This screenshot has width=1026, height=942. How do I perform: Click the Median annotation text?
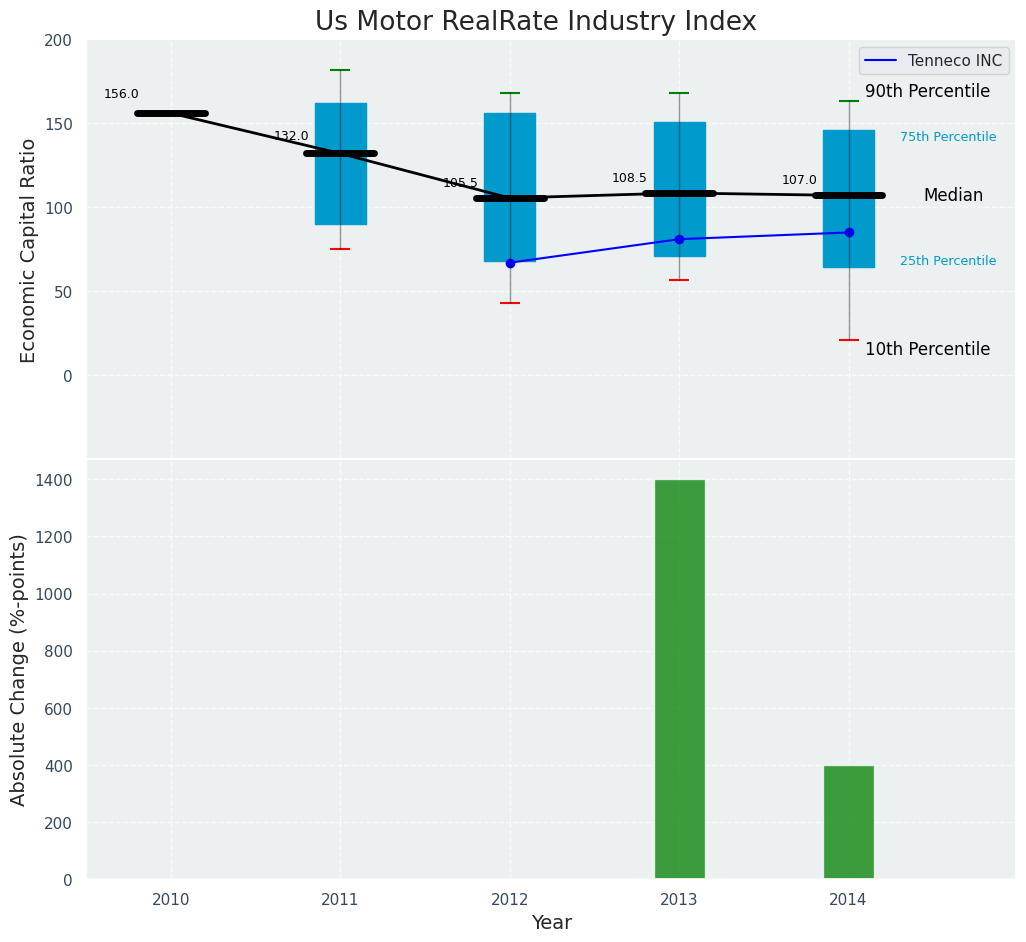(x=952, y=196)
